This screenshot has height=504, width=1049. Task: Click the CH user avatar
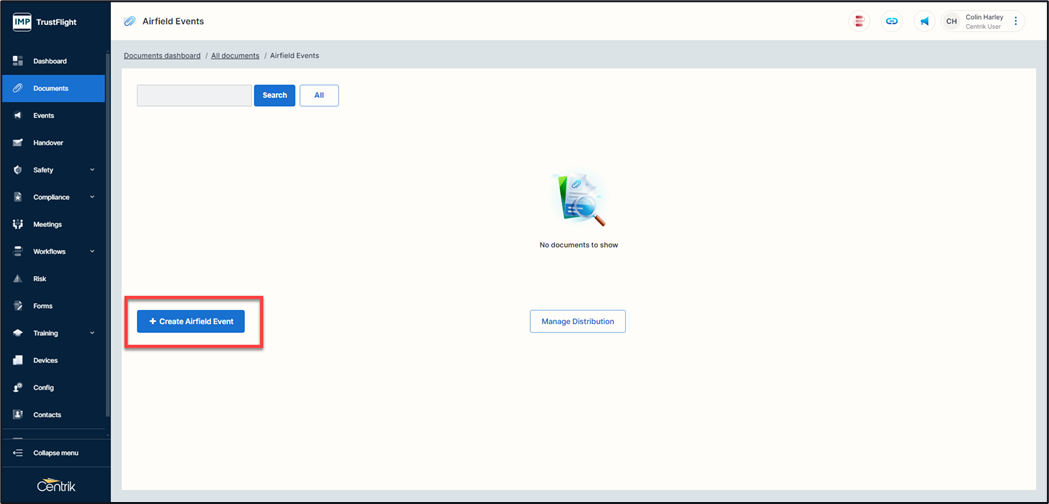(951, 21)
